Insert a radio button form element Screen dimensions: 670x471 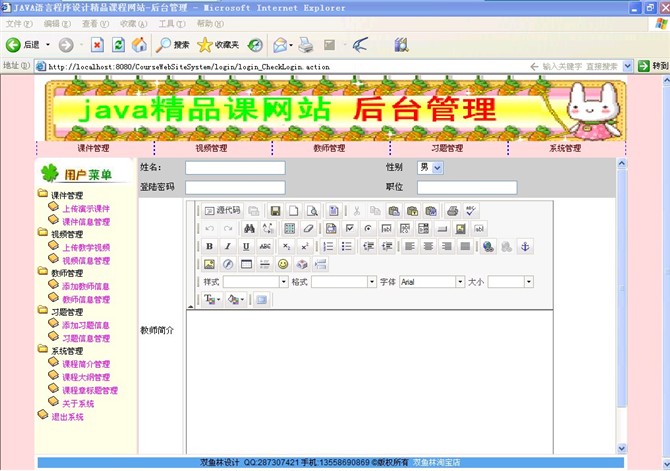click(x=368, y=229)
